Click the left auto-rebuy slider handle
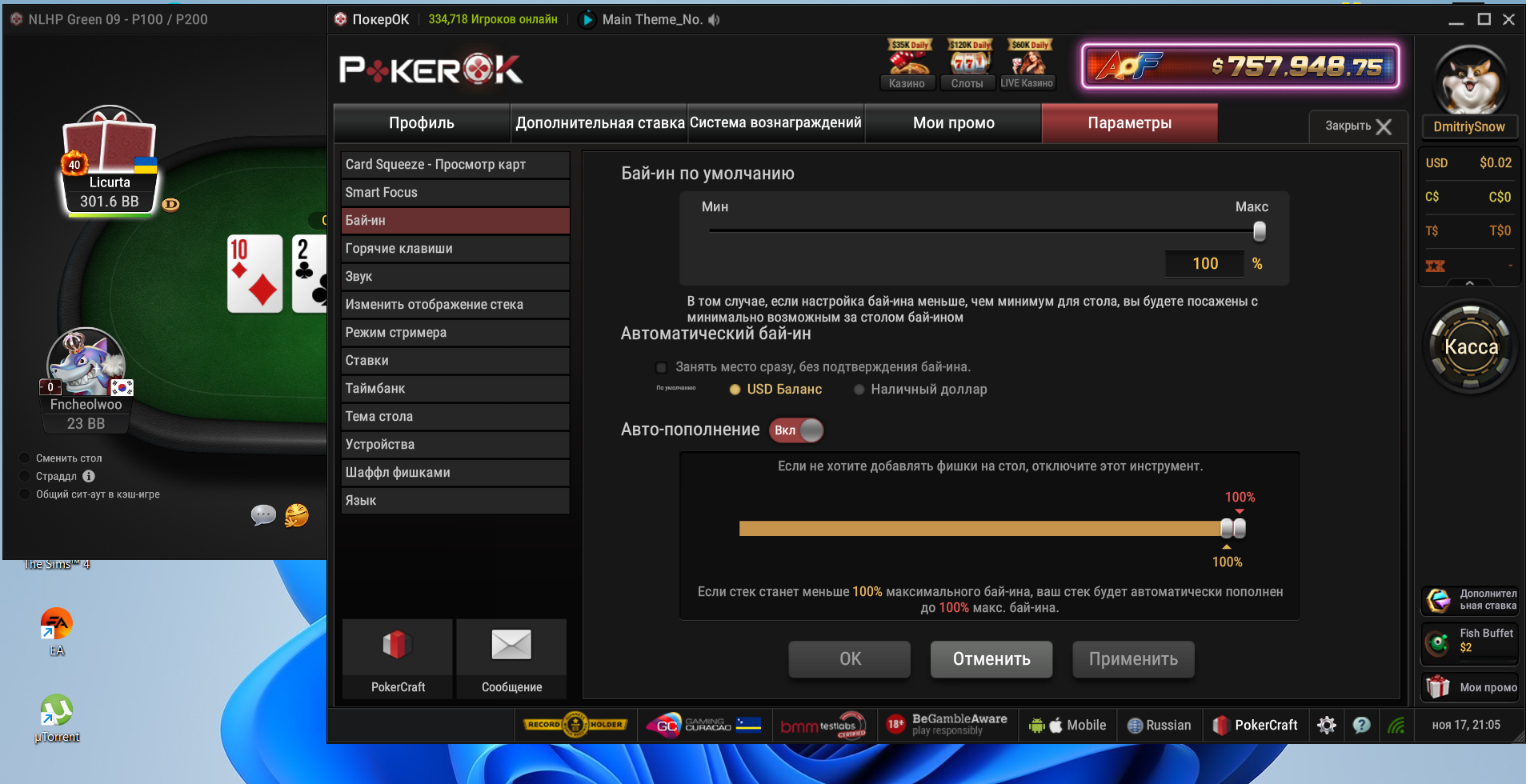The width and height of the screenshot is (1526, 784). [1226, 528]
